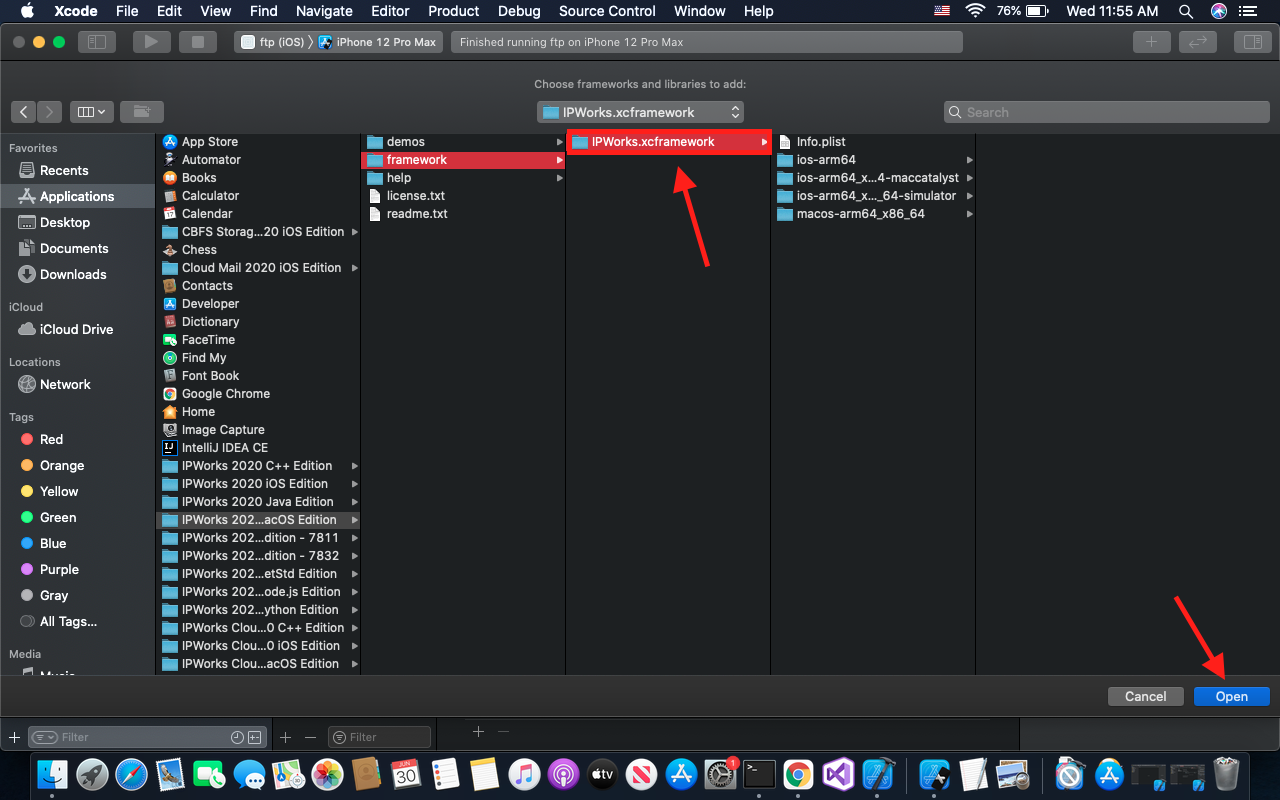Click Wi-Fi icon in menu bar
This screenshot has height=800, width=1280.
(x=975, y=11)
